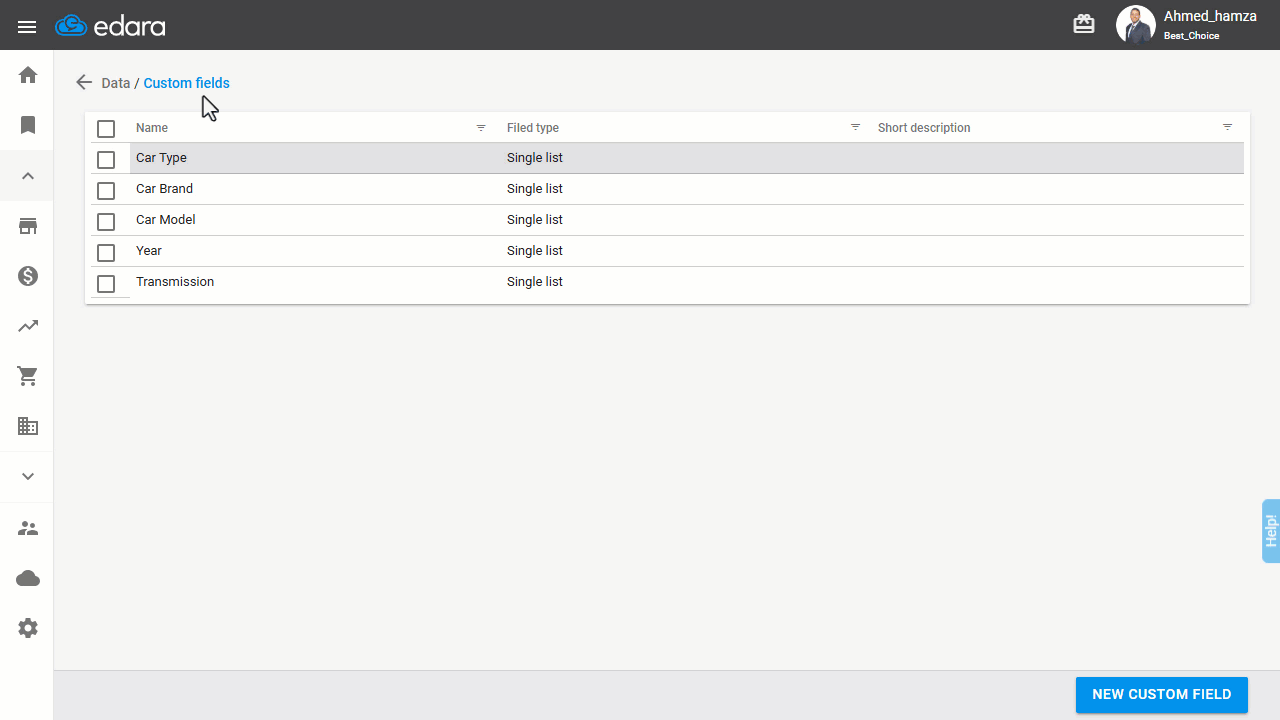Select the Transmission row name
Image resolution: width=1280 pixels, height=720 pixels.
(175, 282)
